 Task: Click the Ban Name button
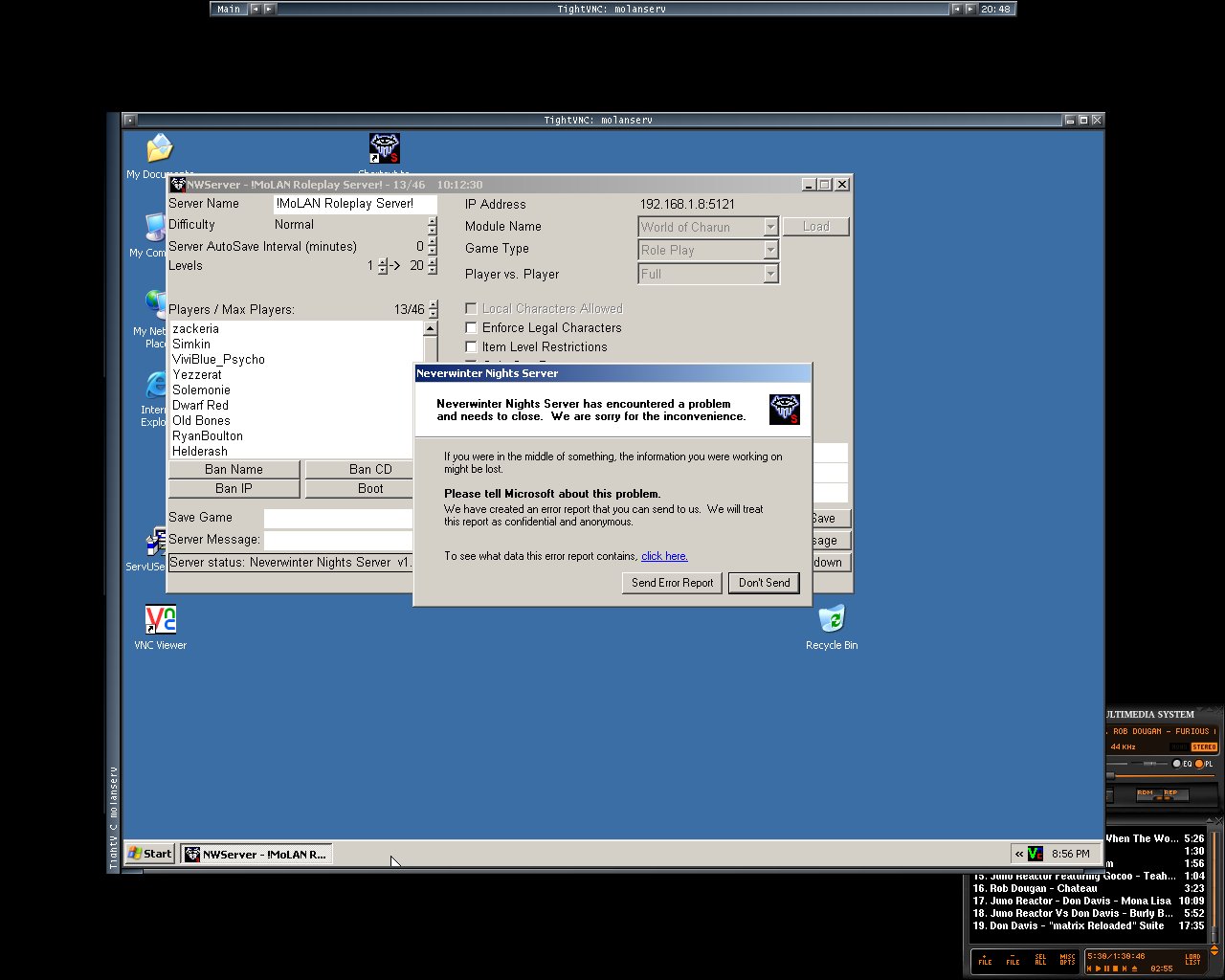(x=234, y=469)
